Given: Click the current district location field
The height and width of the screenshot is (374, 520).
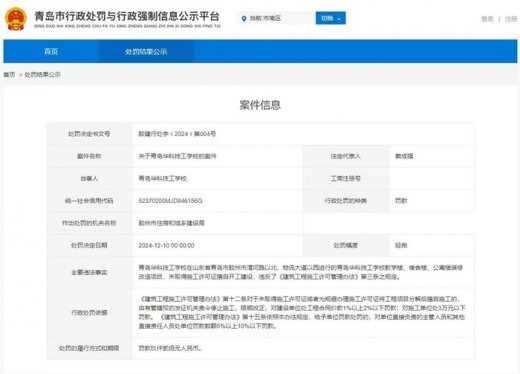Looking at the screenshot, I should coord(276,18).
